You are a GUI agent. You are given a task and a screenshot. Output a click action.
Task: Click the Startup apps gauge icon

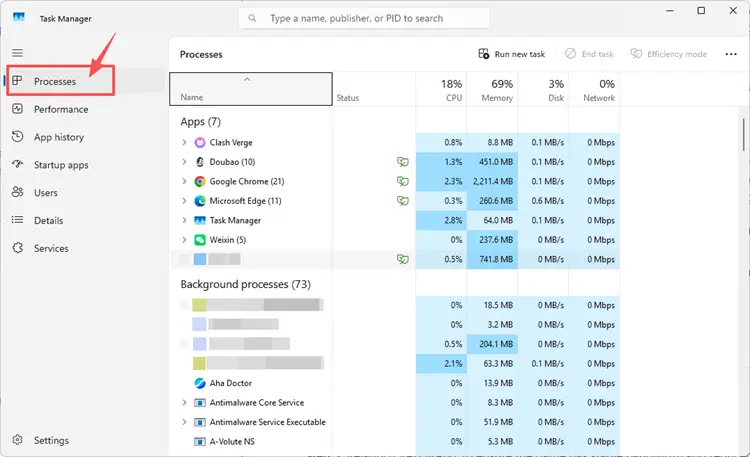[x=17, y=164]
